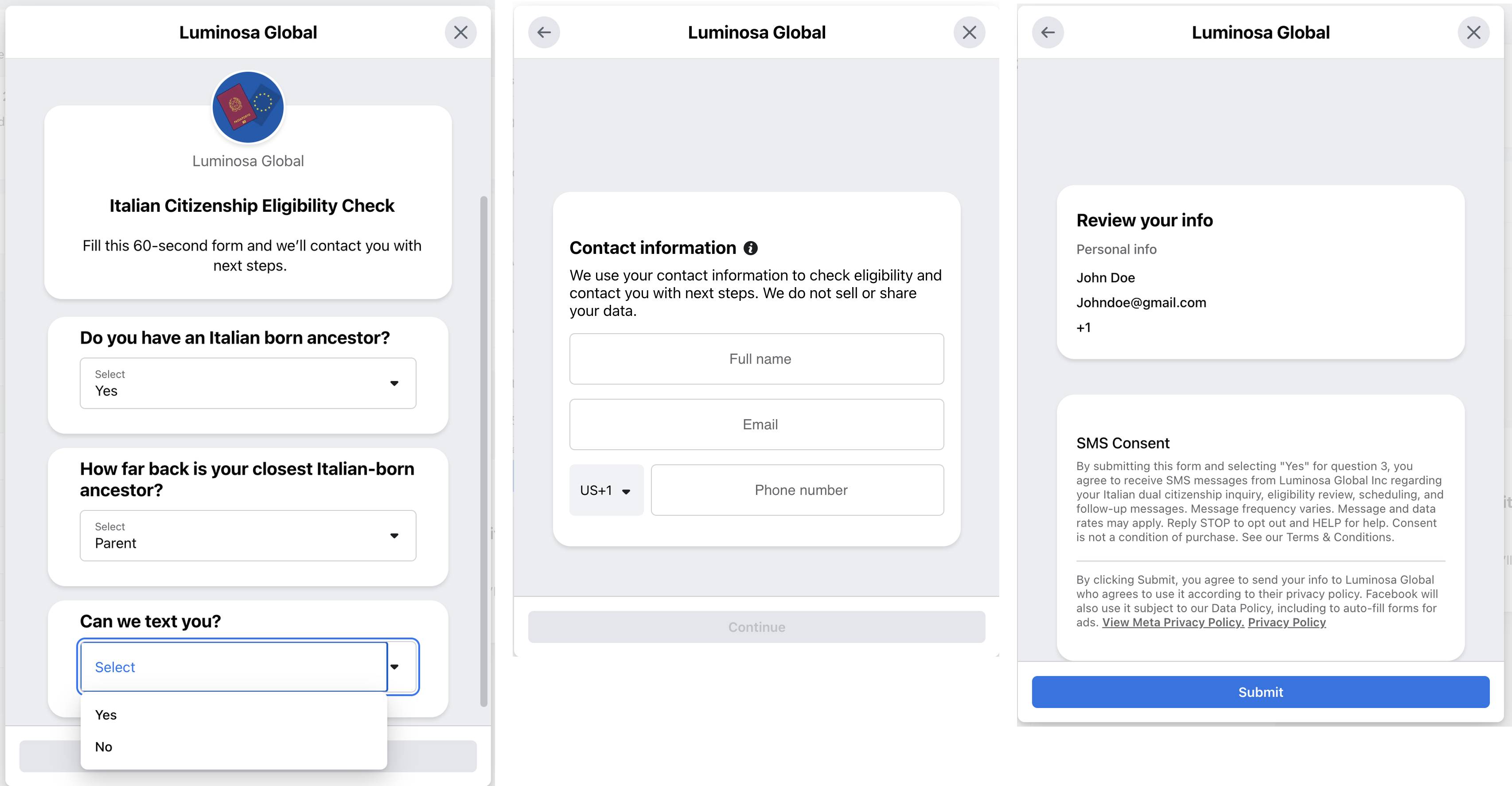Viewport: 1512px width, 786px height.
Task: Click the caret of the text-you dropdown
Action: point(394,667)
